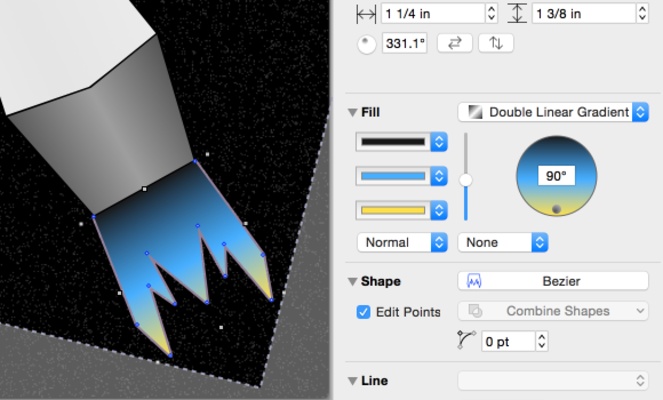The height and width of the screenshot is (400, 663).
Task: Collapse the Line section triangle
Action: click(352, 381)
